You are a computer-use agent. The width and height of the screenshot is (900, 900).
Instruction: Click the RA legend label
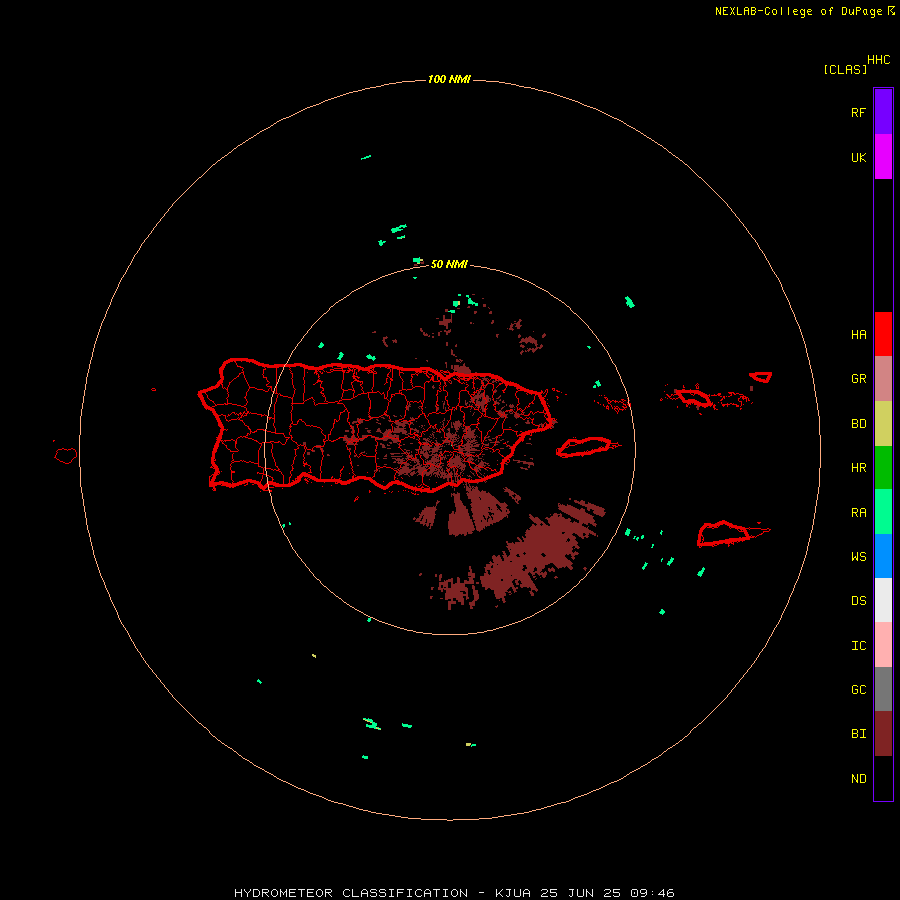858,512
